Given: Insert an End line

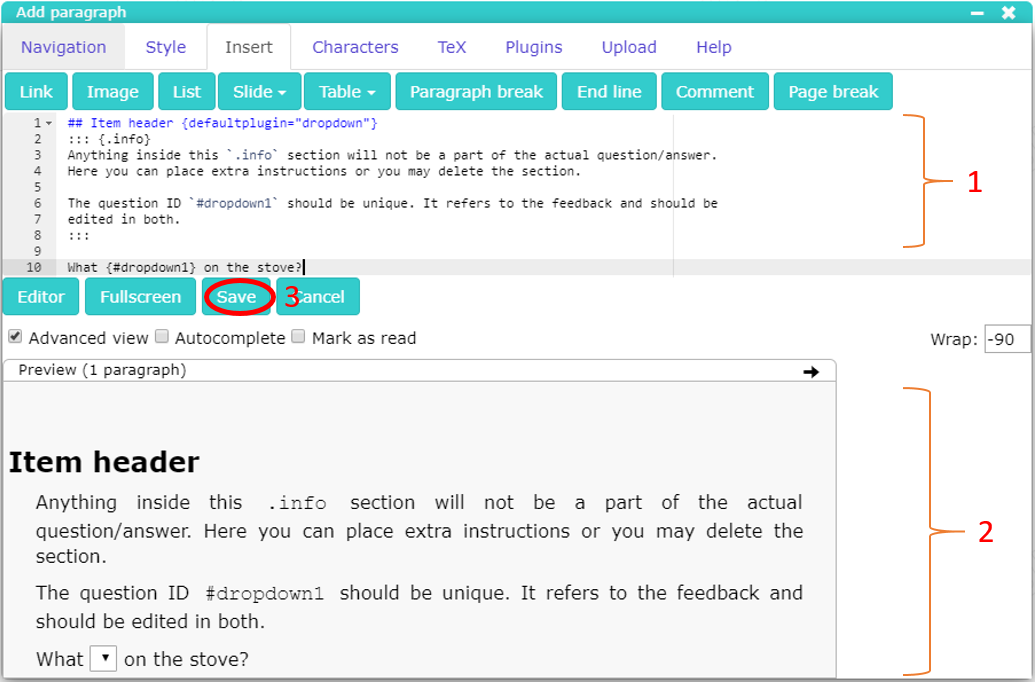Looking at the screenshot, I should coord(609,92).
